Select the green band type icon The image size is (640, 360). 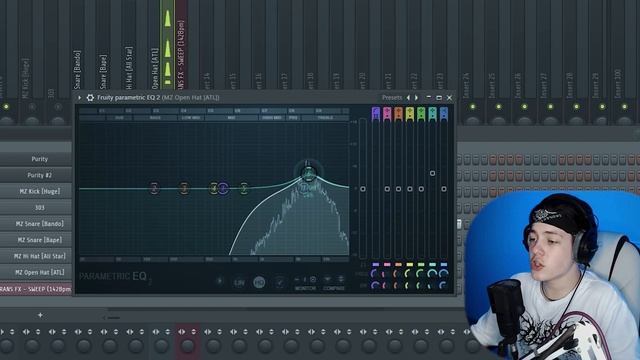click(421, 113)
